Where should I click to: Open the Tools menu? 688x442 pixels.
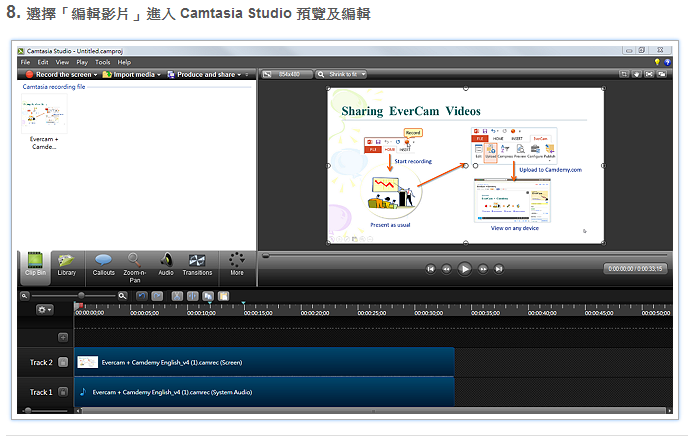(x=102, y=62)
